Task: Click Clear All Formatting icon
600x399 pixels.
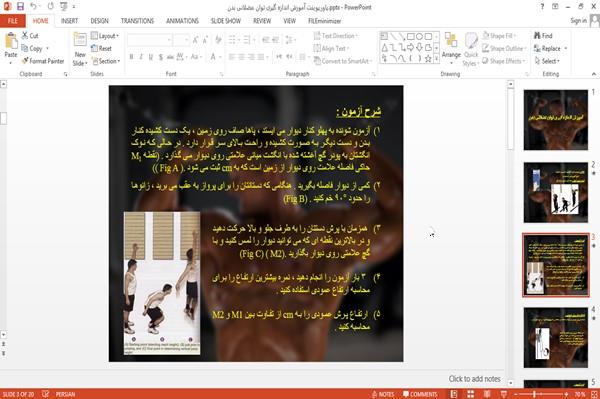Action: click(x=218, y=39)
